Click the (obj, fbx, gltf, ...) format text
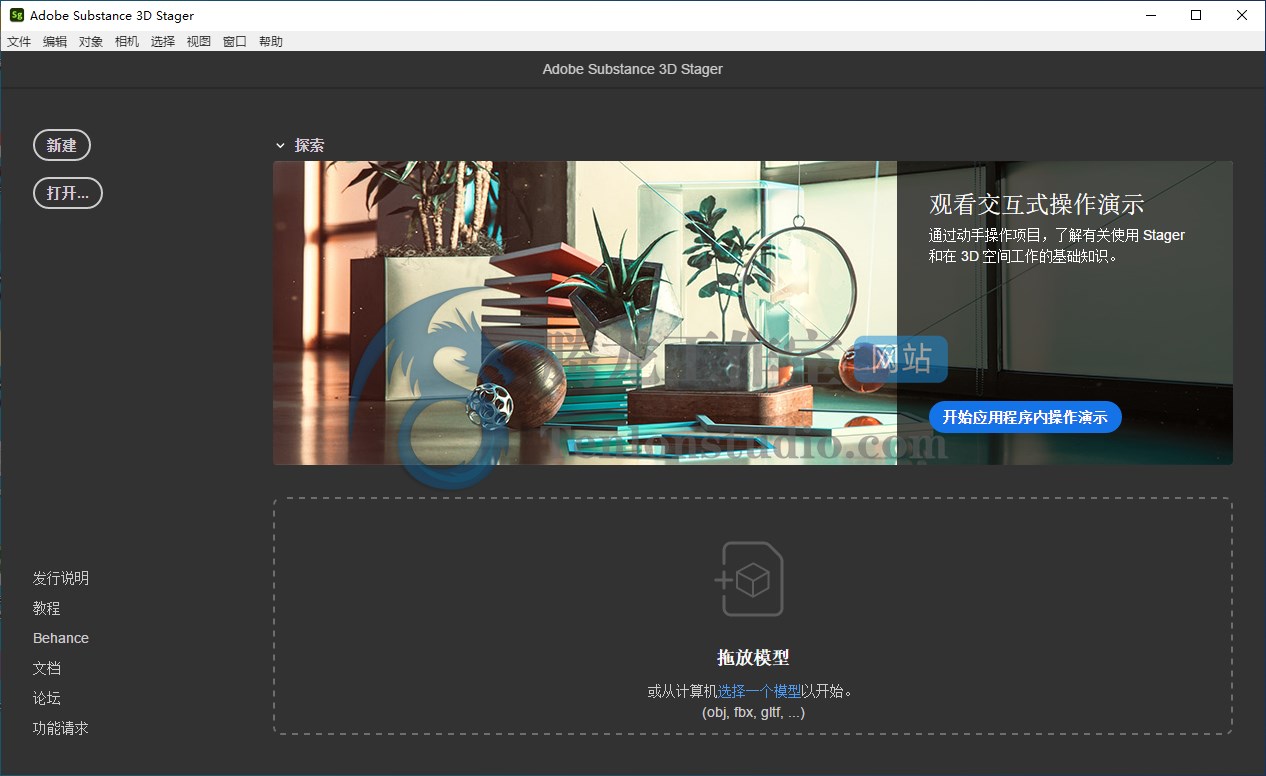The height and width of the screenshot is (776, 1266). point(753,712)
